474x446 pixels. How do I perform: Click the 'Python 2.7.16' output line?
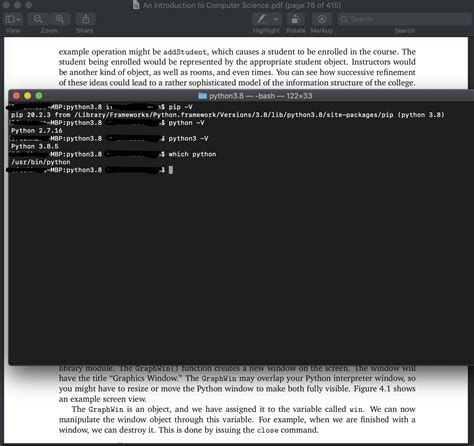pos(37,131)
